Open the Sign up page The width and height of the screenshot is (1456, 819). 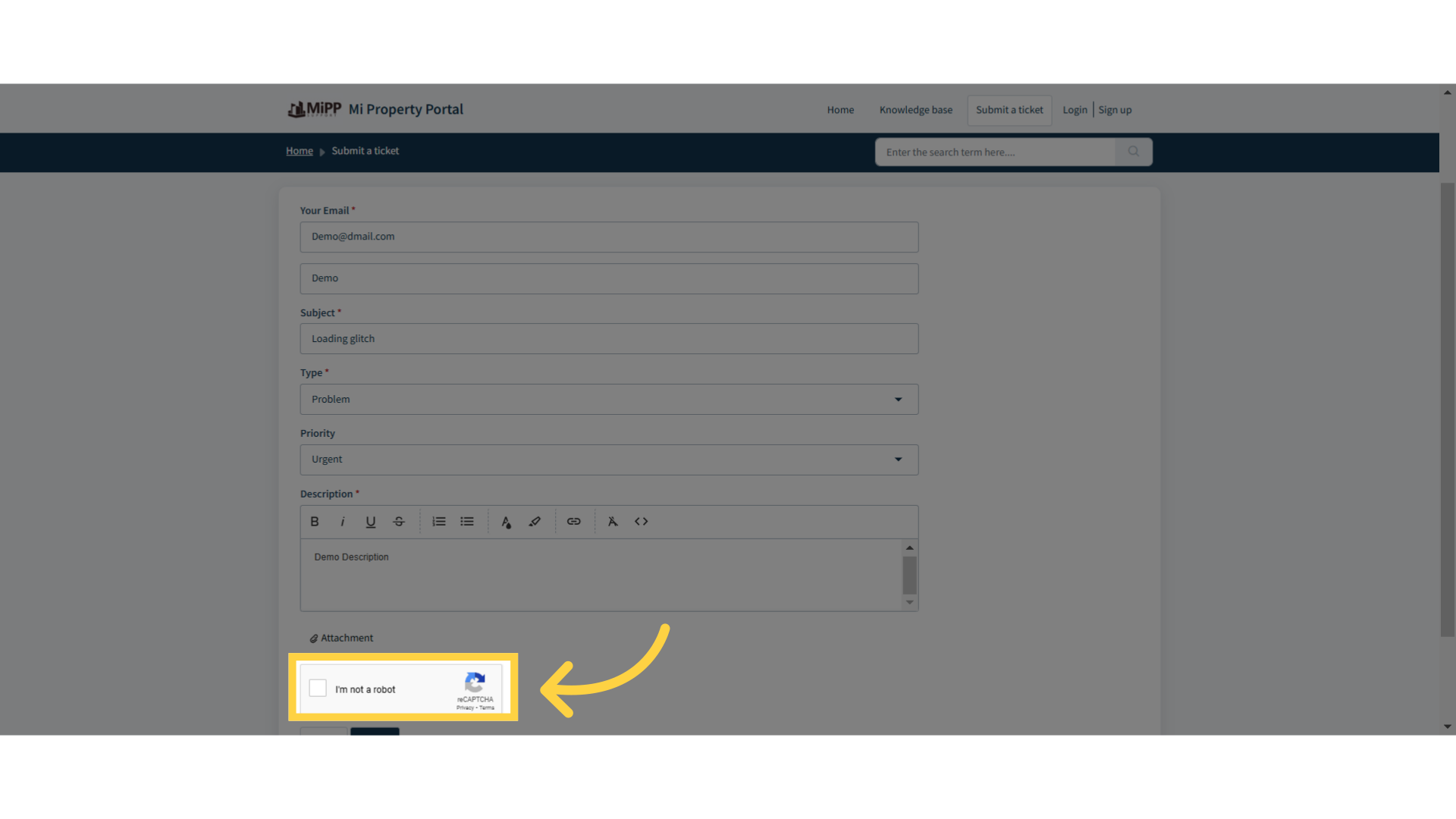(x=1115, y=110)
